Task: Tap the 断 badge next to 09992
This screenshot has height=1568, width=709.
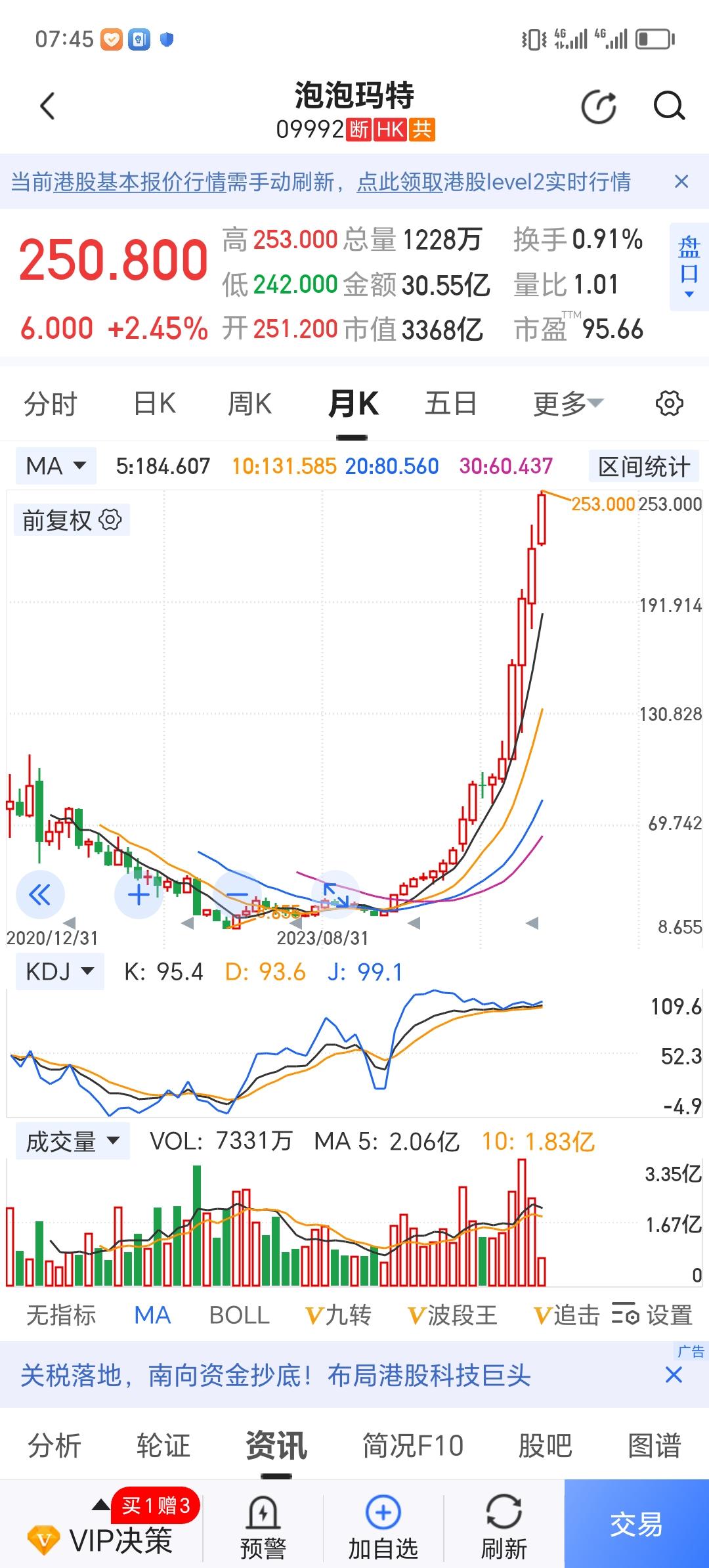Action: (x=359, y=129)
